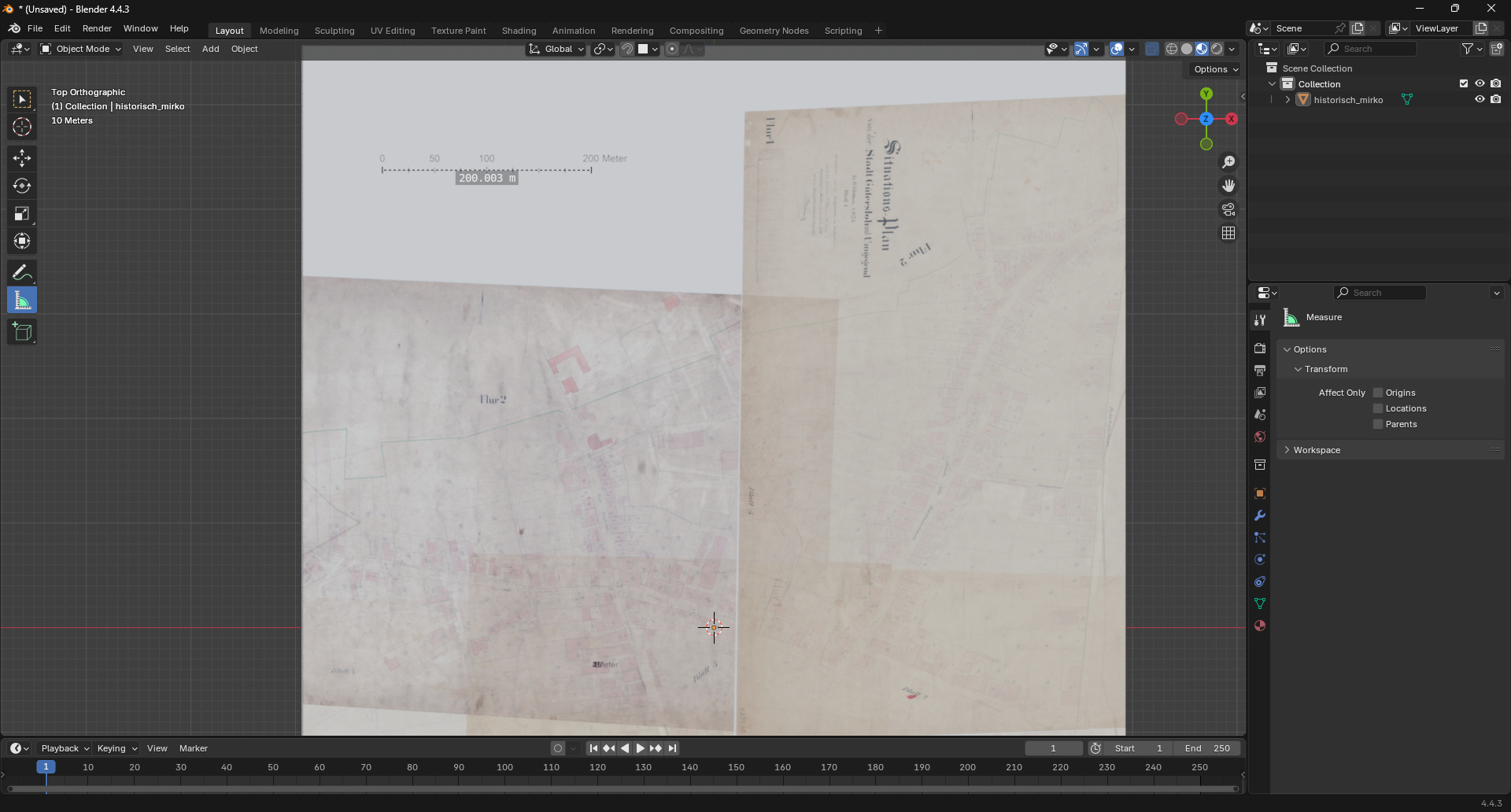Select the Annotate tool
Screen dimensions: 1511x812
[22, 273]
